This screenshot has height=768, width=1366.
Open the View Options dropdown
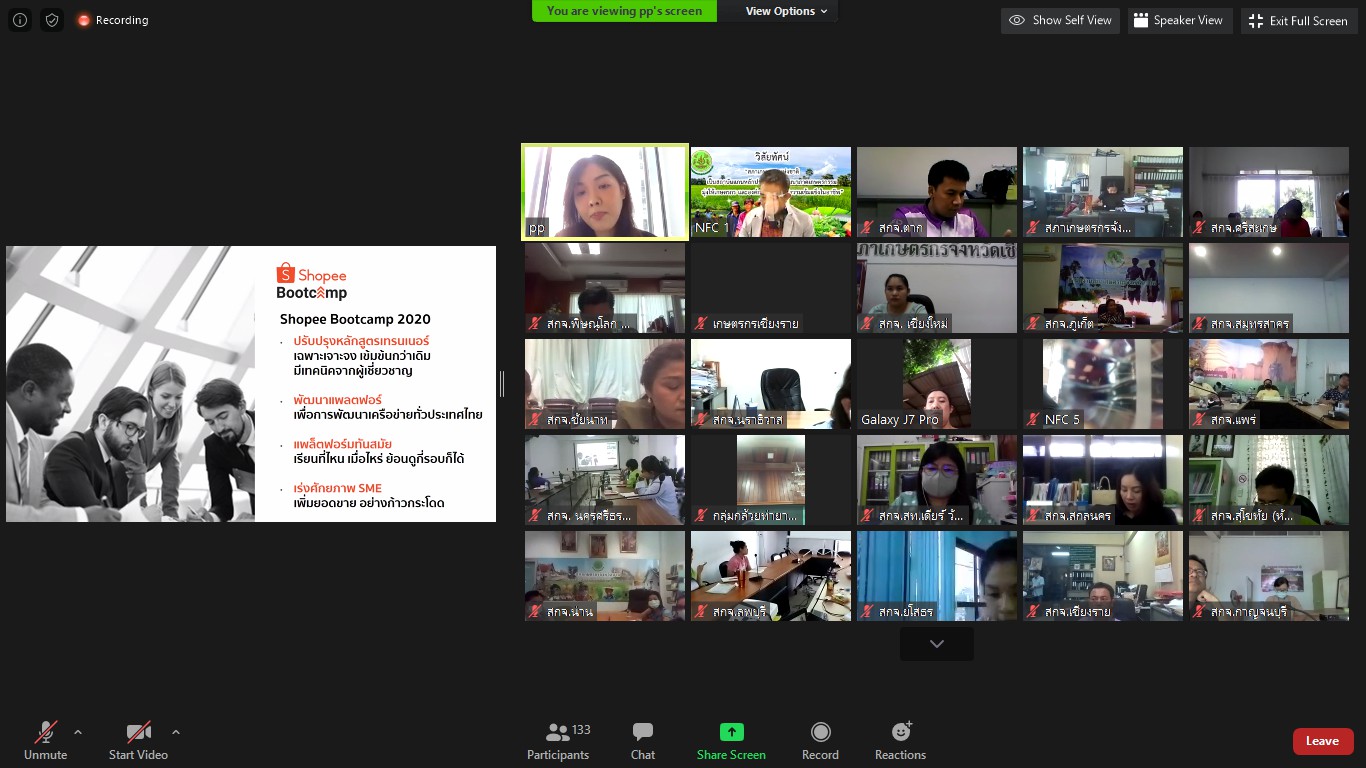tap(787, 11)
